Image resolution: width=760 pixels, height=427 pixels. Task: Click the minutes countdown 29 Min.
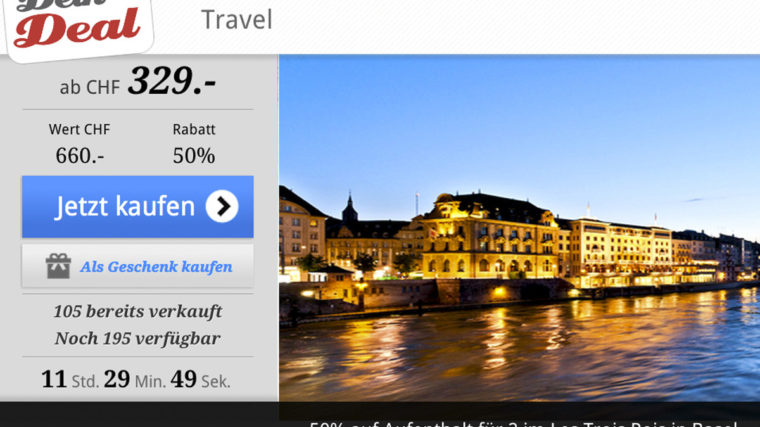tap(134, 380)
